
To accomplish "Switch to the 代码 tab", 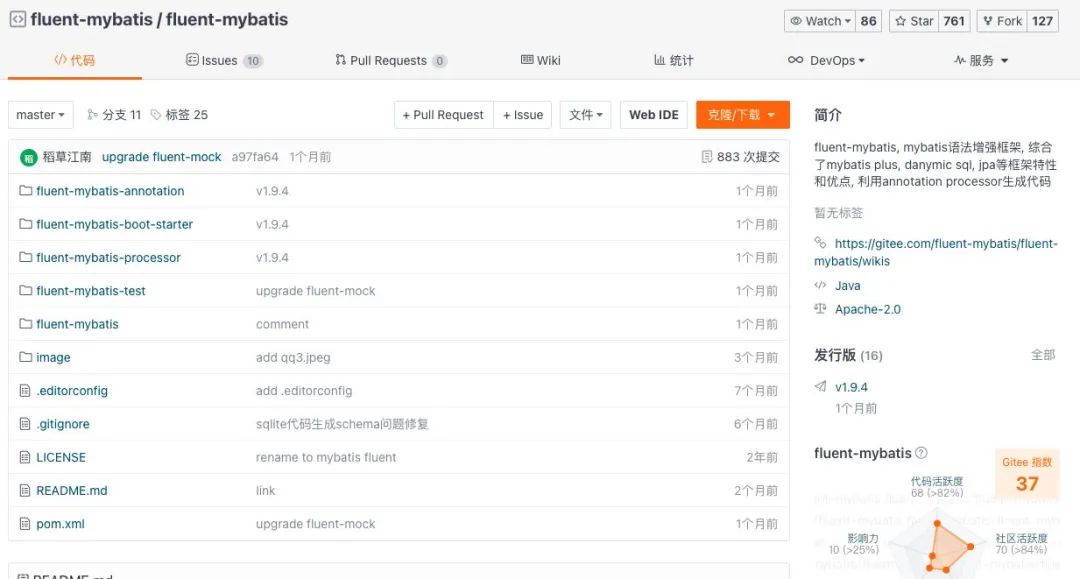I will tap(74, 61).
